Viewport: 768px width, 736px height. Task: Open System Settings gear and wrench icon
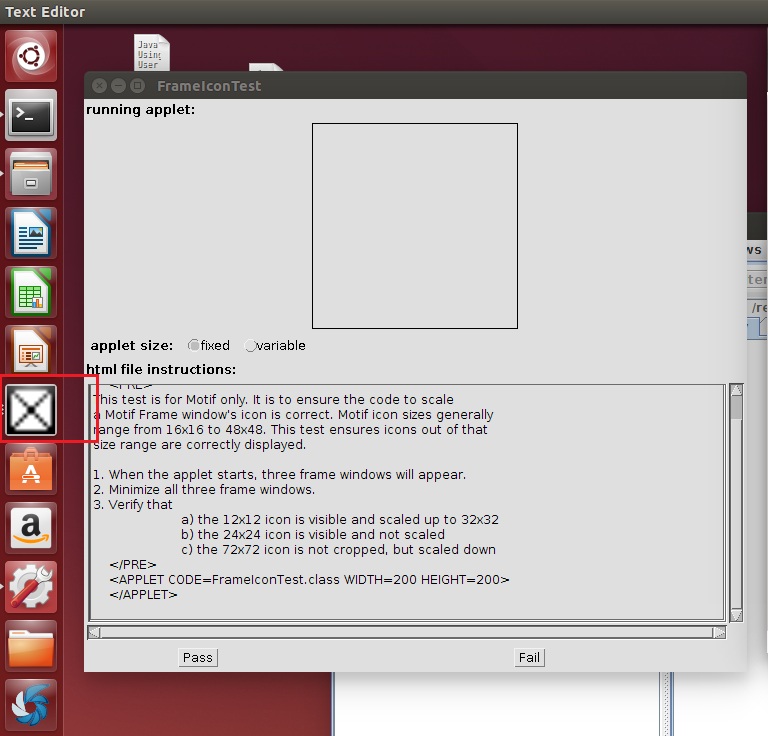tap(32, 586)
